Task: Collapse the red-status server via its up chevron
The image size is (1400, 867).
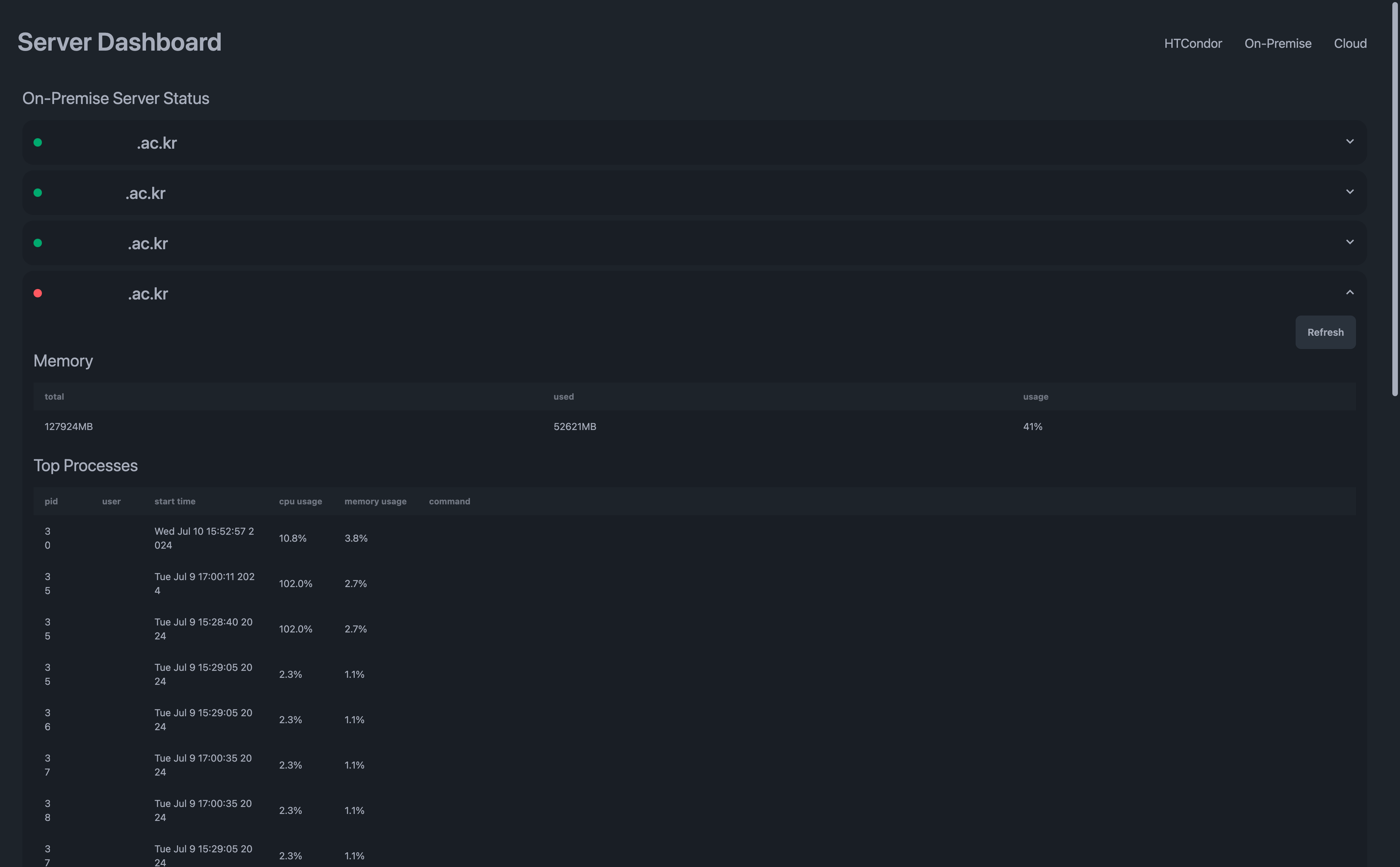Action: coord(1349,293)
